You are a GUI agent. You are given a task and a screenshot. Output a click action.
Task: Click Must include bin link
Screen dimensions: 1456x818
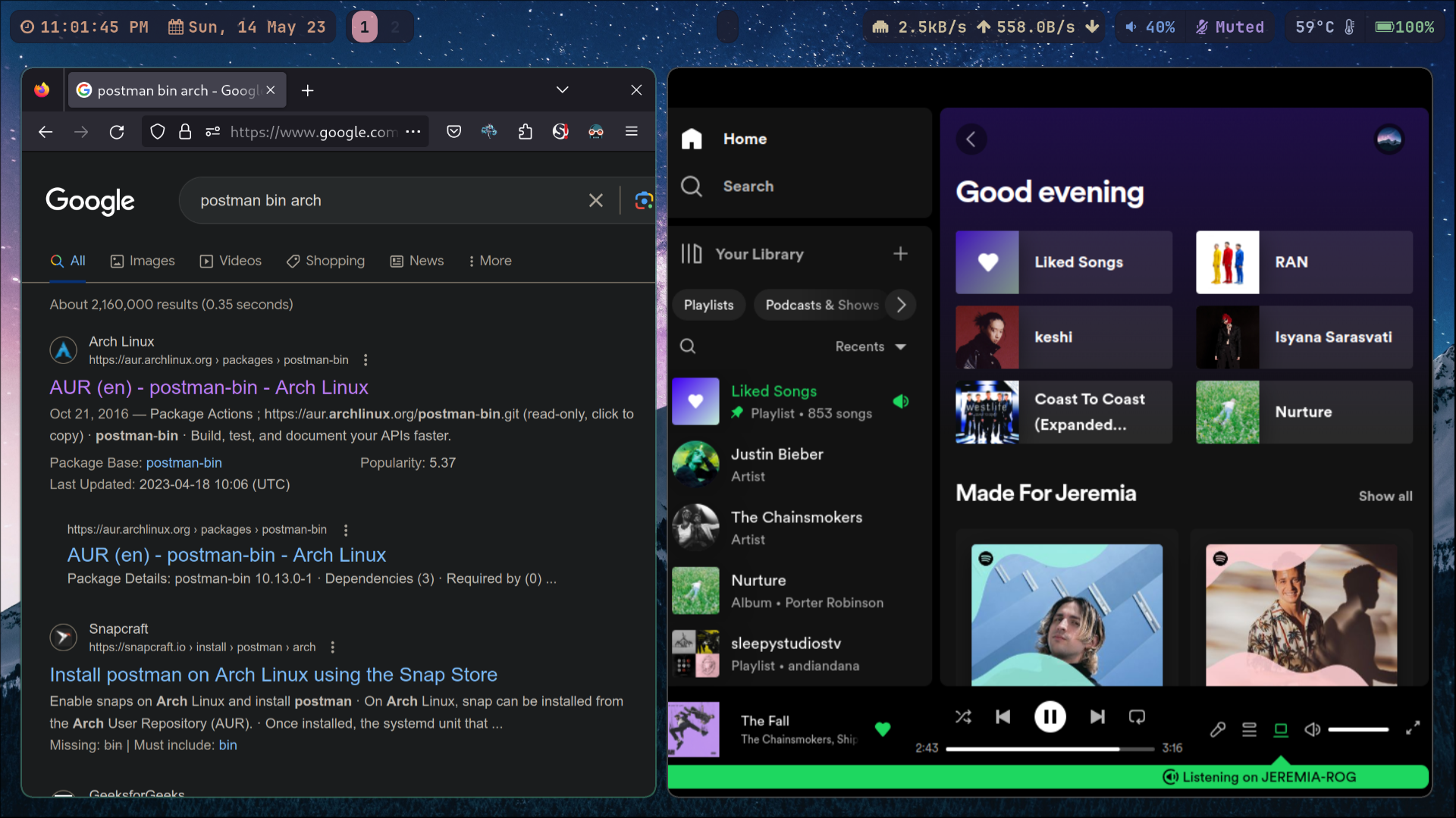(x=227, y=745)
